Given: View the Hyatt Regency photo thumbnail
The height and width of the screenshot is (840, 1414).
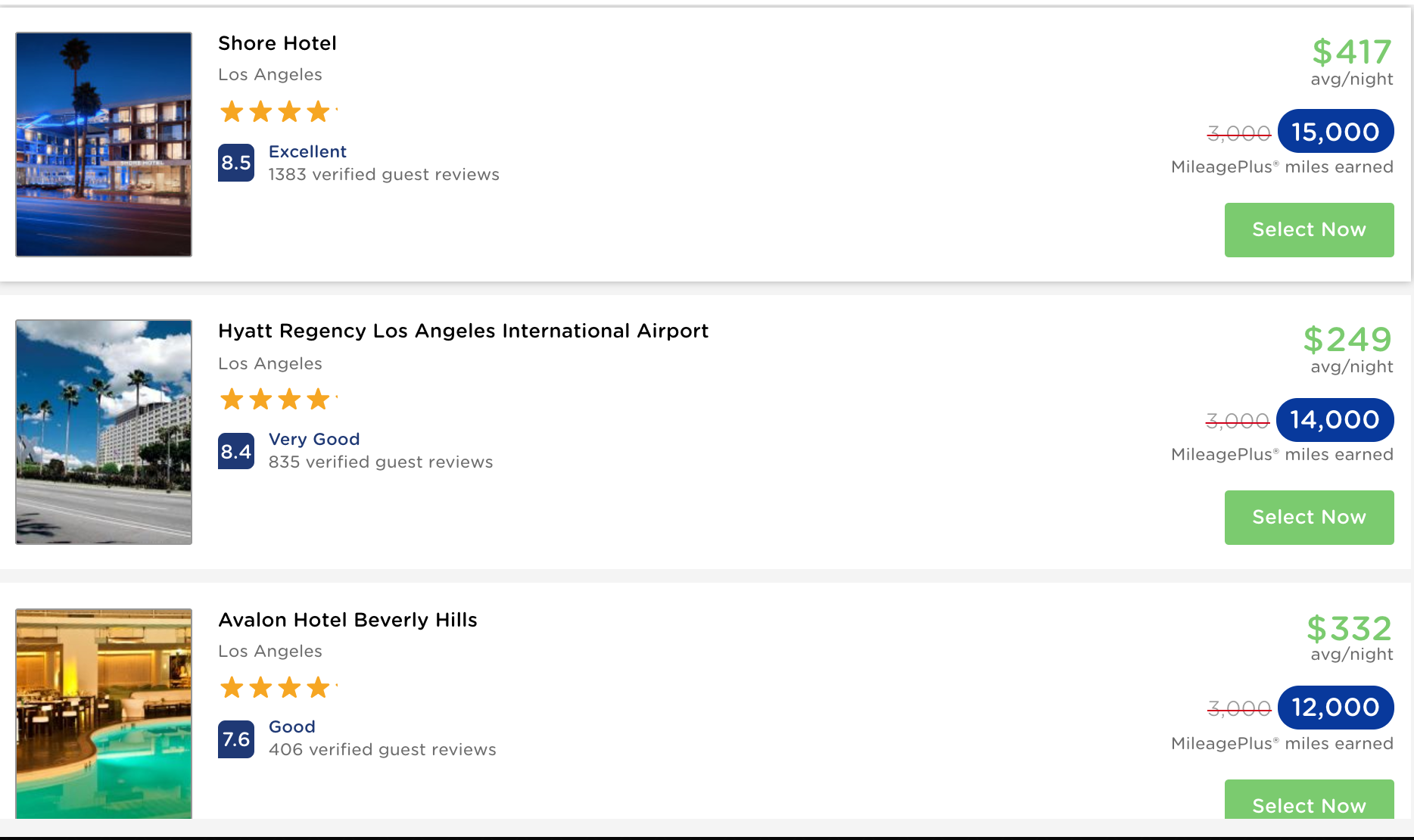Looking at the screenshot, I should click(104, 432).
